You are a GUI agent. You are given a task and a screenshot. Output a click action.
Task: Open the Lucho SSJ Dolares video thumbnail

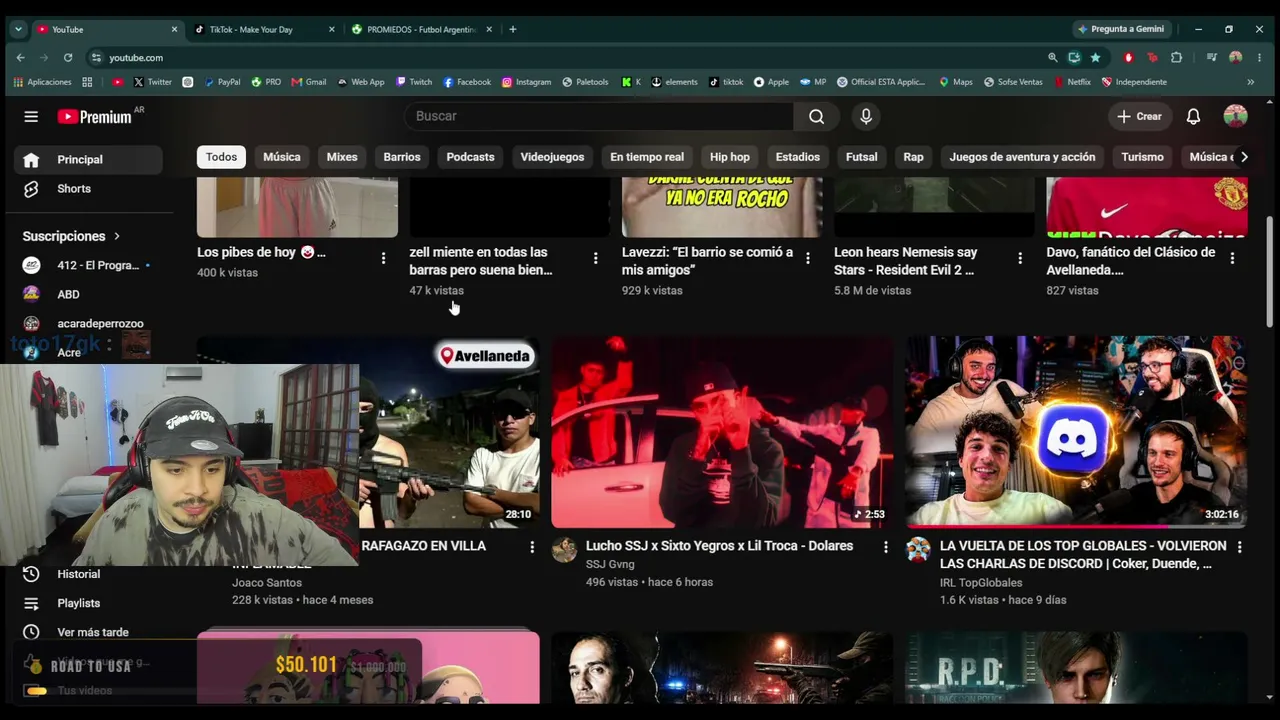(x=722, y=432)
